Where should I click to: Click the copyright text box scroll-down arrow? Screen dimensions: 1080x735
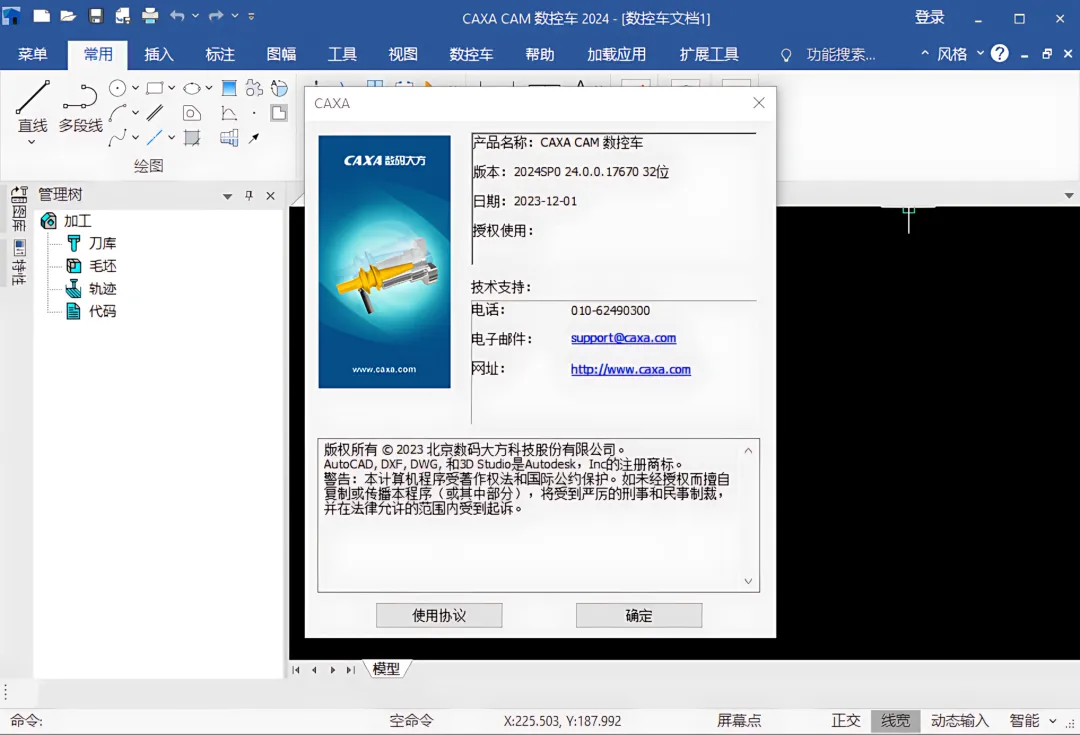click(x=748, y=581)
